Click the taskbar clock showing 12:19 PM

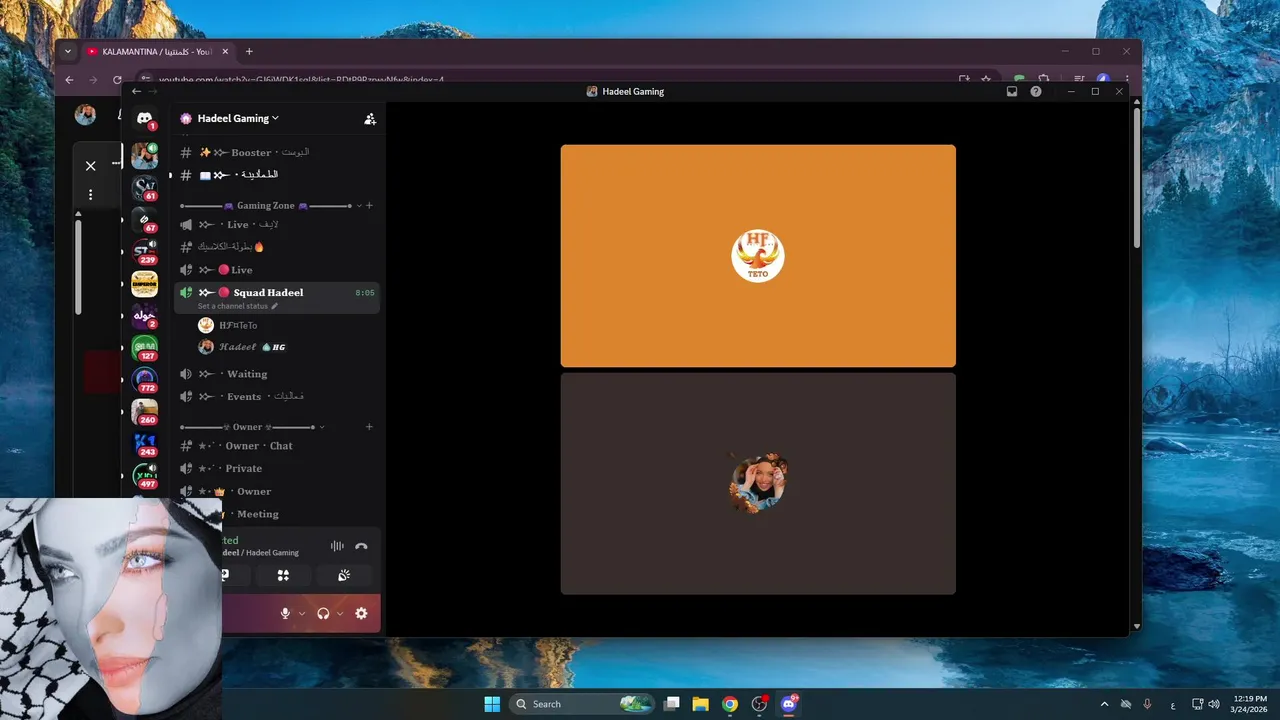(1250, 704)
